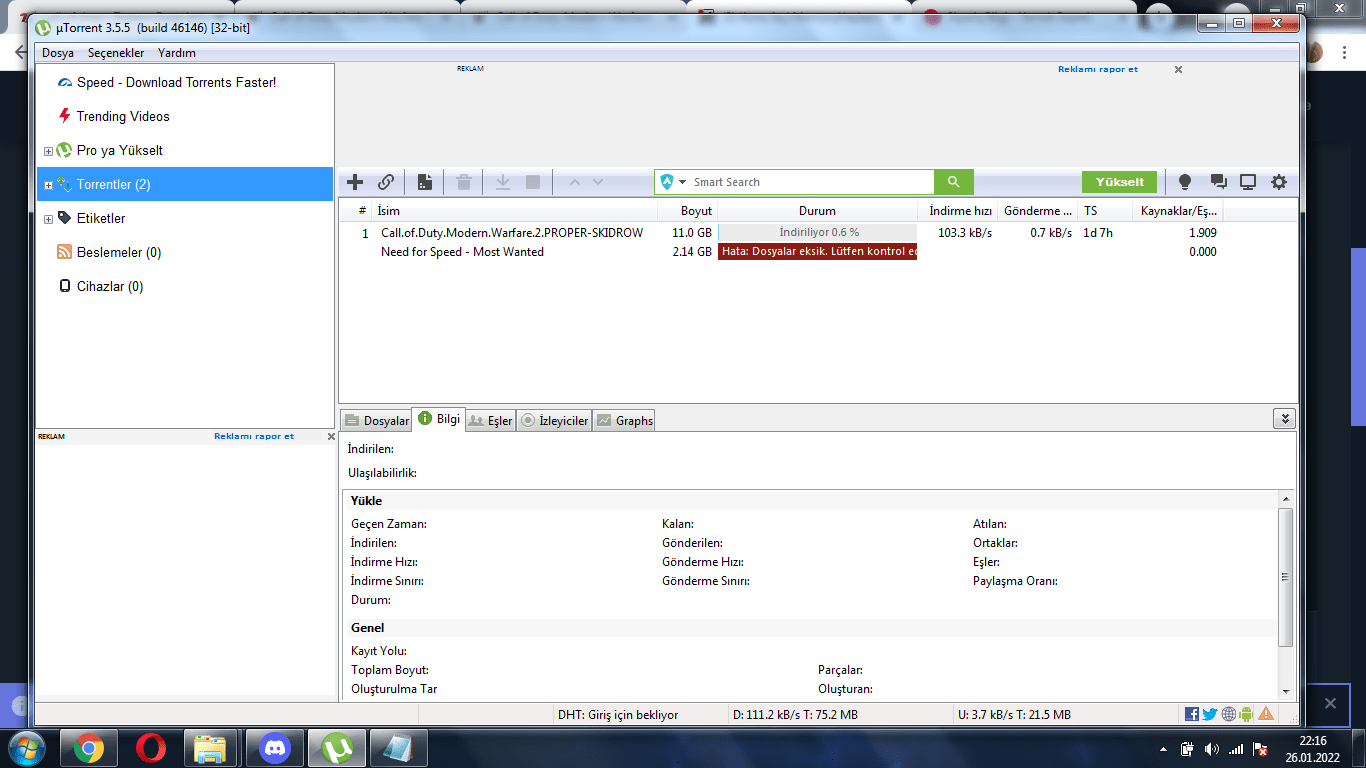The width and height of the screenshot is (1366, 768).
Task: Close the top ad banner
Action: coord(1178,69)
